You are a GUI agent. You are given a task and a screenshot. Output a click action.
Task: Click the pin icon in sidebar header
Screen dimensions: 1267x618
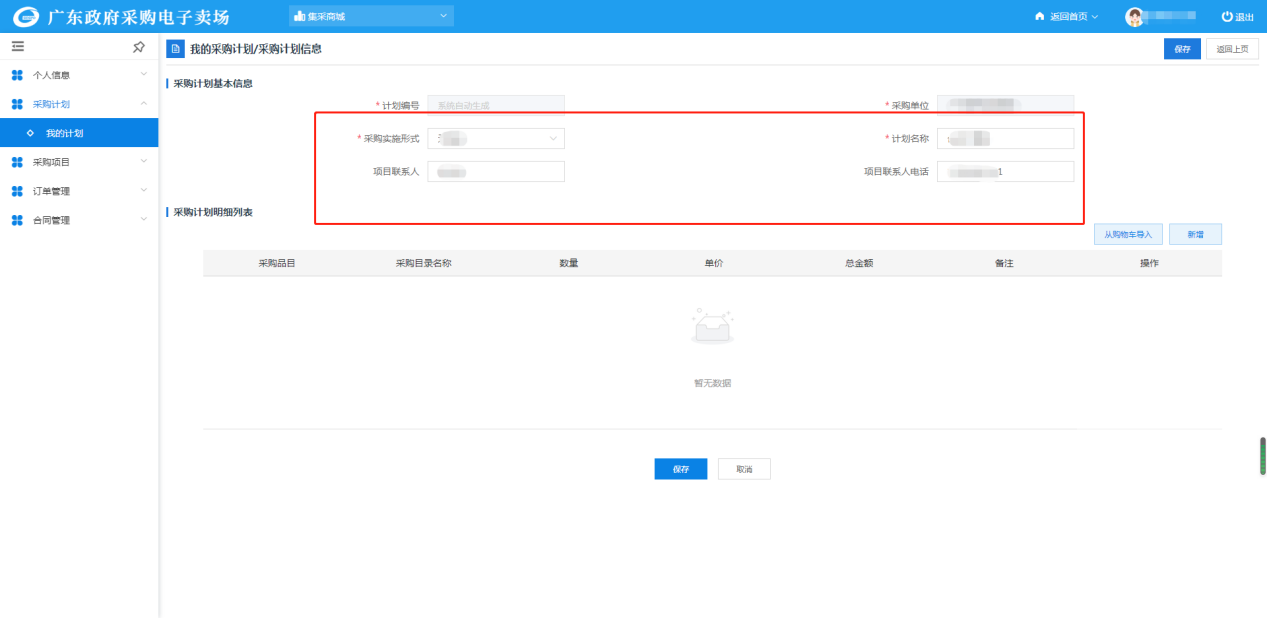tap(139, 47)
